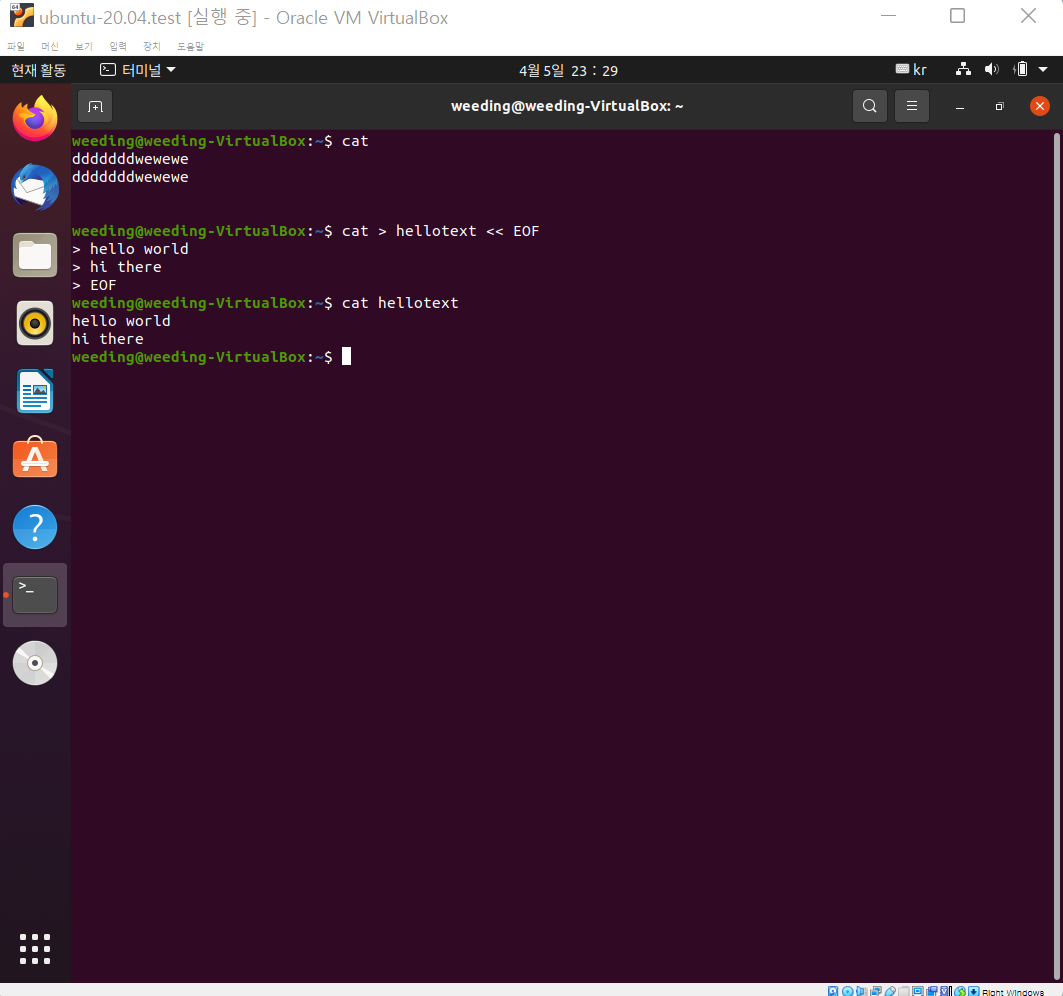
Task: Restore the terminal window size button
Action: 999,106
